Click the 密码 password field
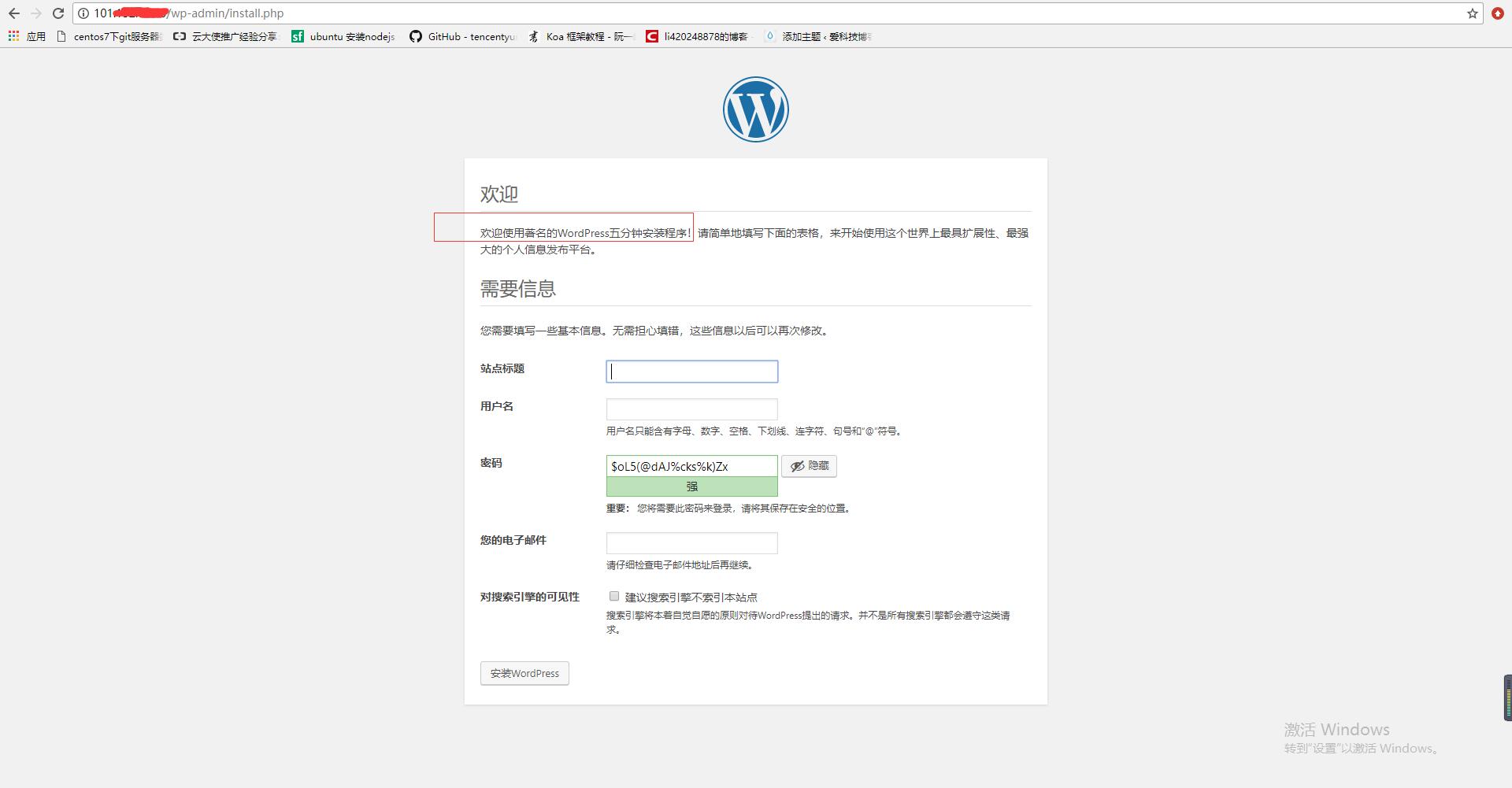The image size is (1512, 788). [x=692, y=466]
